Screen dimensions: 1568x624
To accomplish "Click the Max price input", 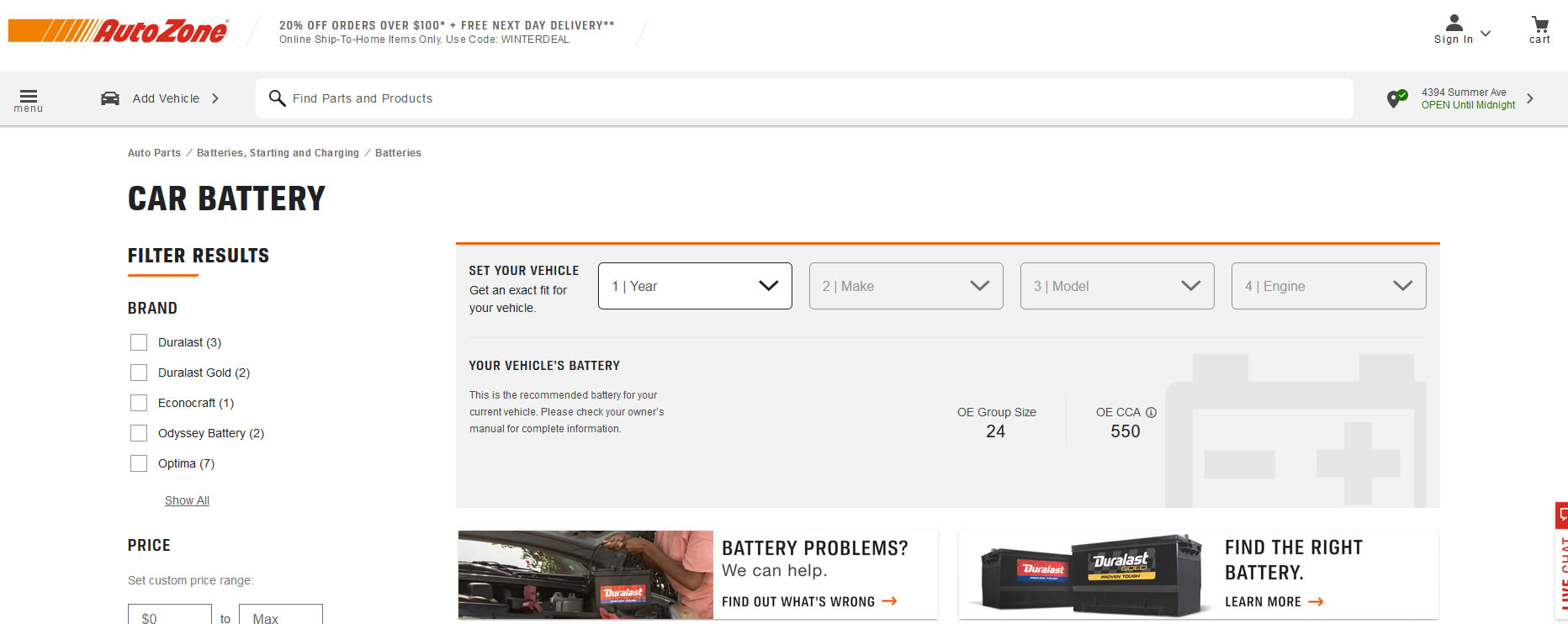I will click(281, 615).
